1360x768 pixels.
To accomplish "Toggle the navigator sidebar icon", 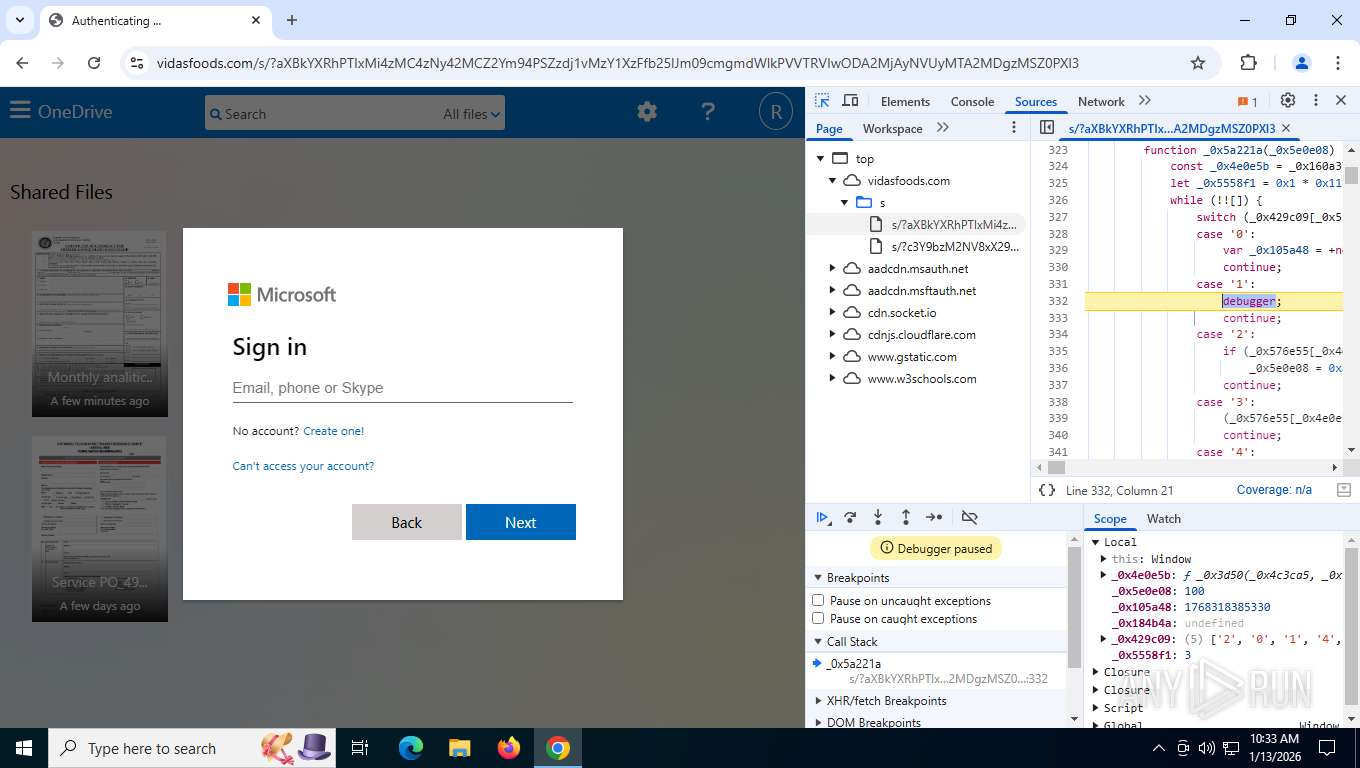I will (x=1047, y=128).
